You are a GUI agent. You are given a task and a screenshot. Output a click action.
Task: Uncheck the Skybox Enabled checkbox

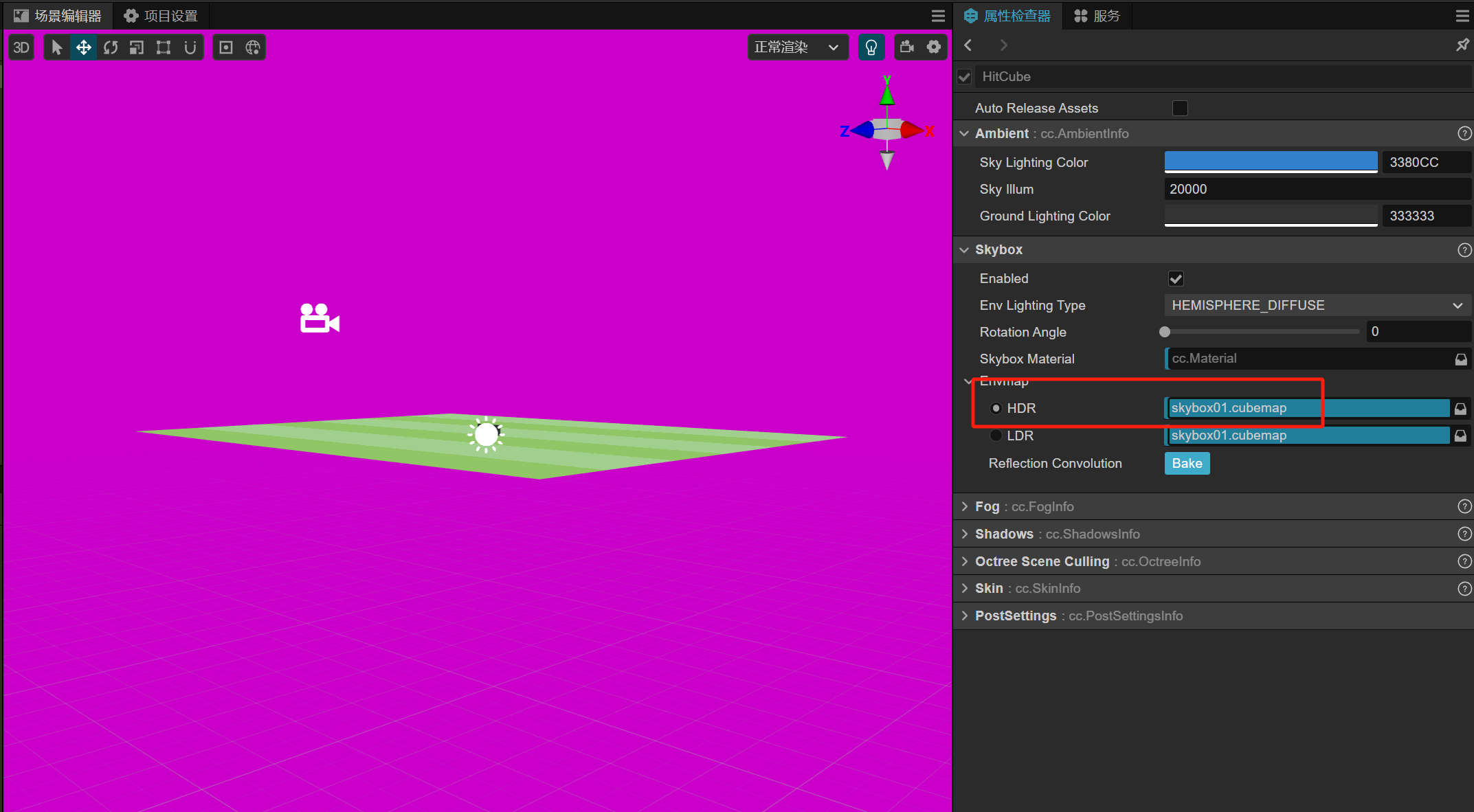[1176, 279]
